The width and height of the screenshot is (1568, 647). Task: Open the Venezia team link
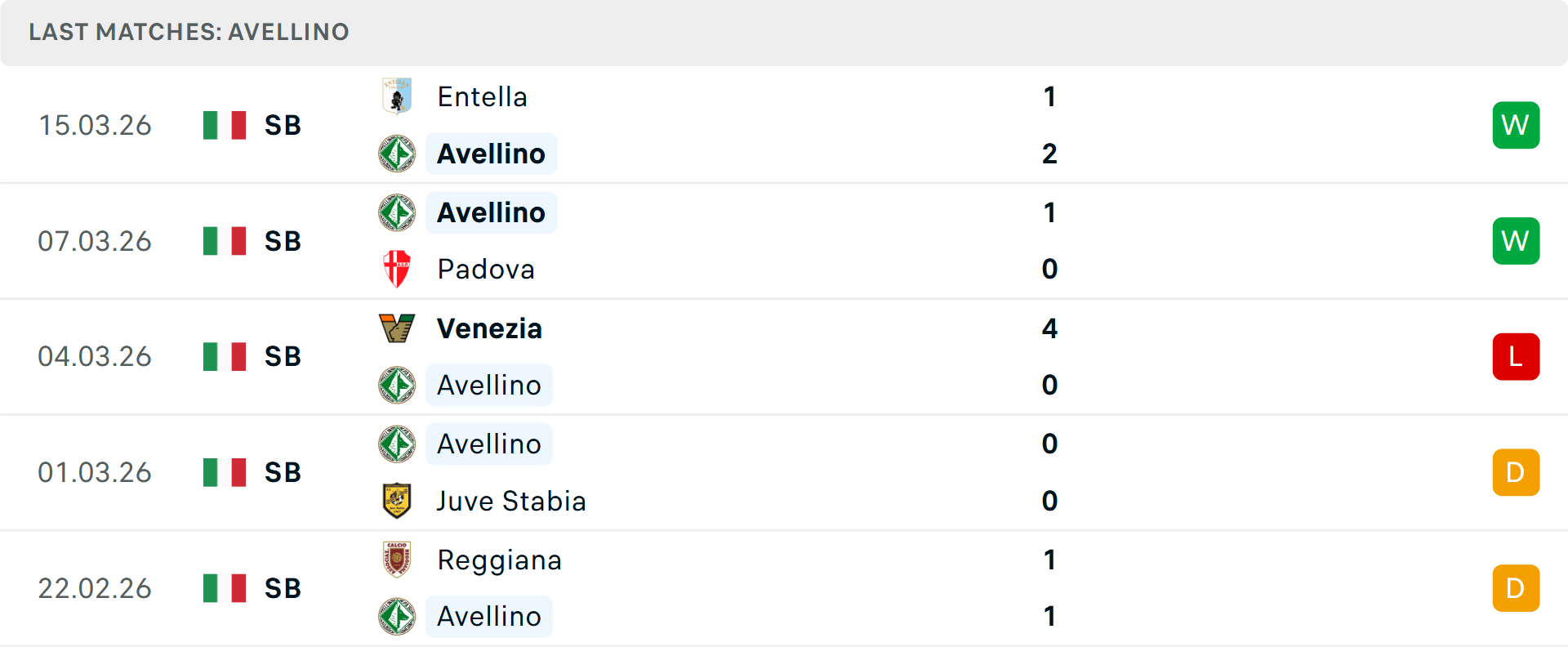(489, 328)
